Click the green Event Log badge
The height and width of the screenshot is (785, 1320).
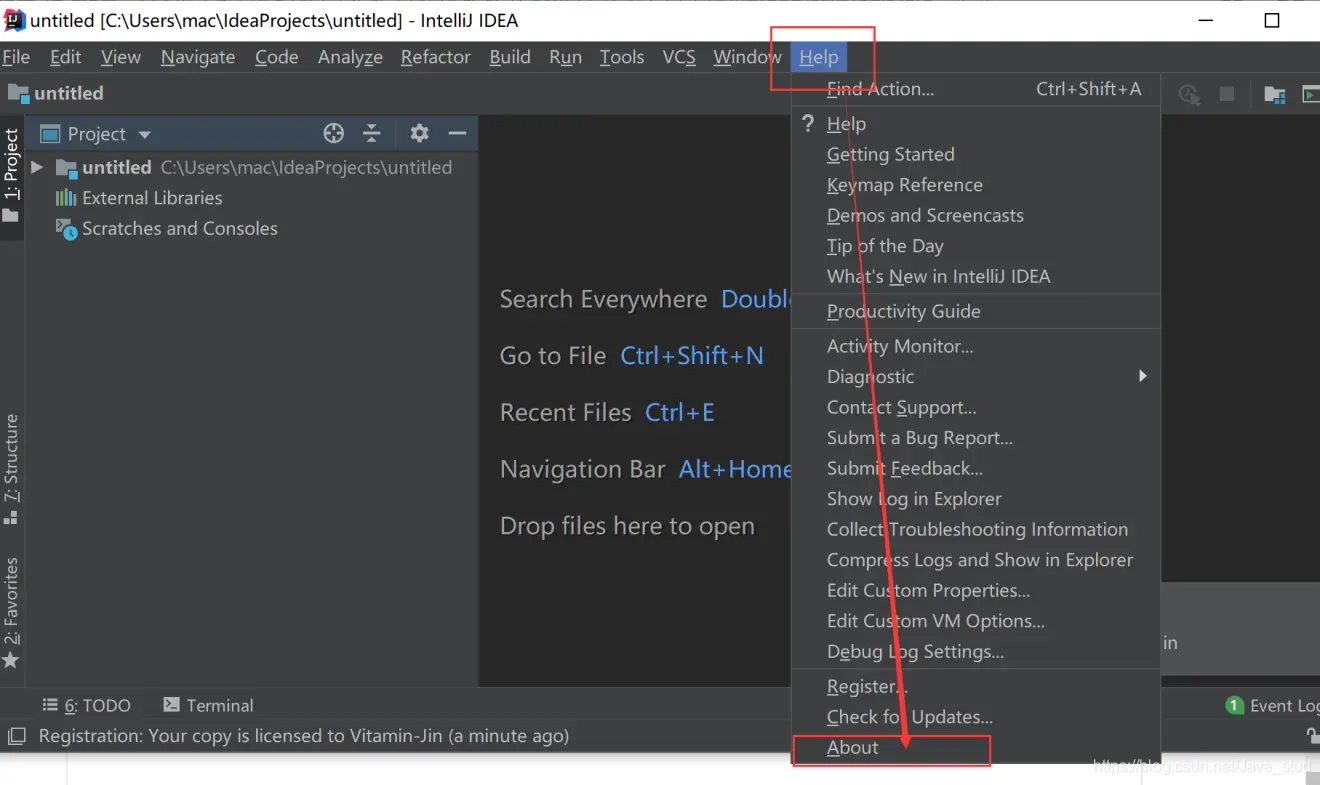tap(1234, 705)
